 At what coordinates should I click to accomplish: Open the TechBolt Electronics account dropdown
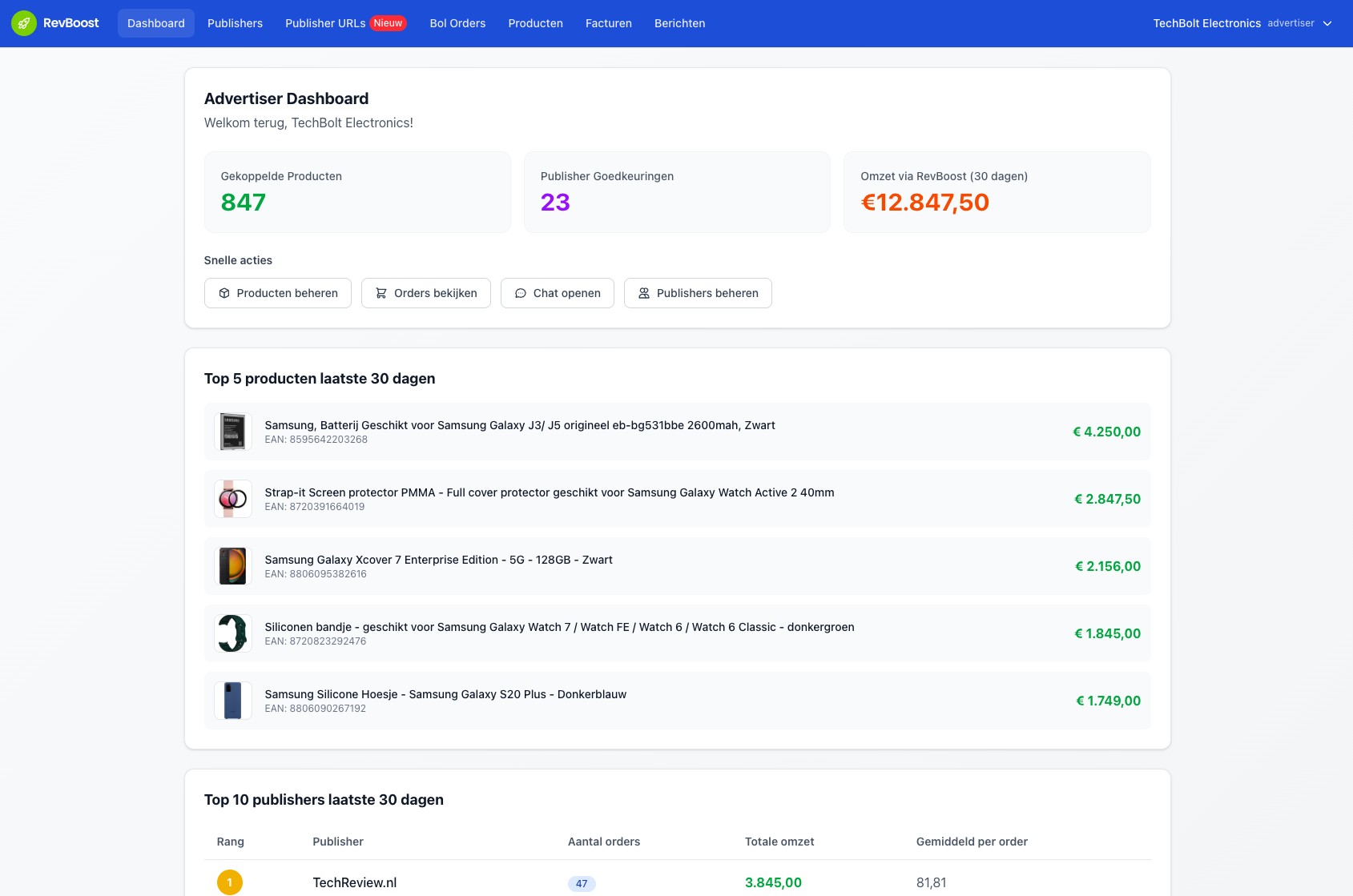(1206, 23)
